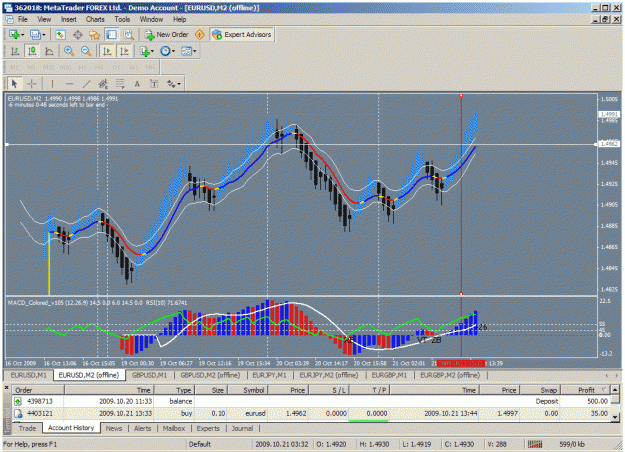Toggle the Terminal panel icon
The width and height of the screenshot is (625, 452).
pyautogui.click(x=111, y=35)
